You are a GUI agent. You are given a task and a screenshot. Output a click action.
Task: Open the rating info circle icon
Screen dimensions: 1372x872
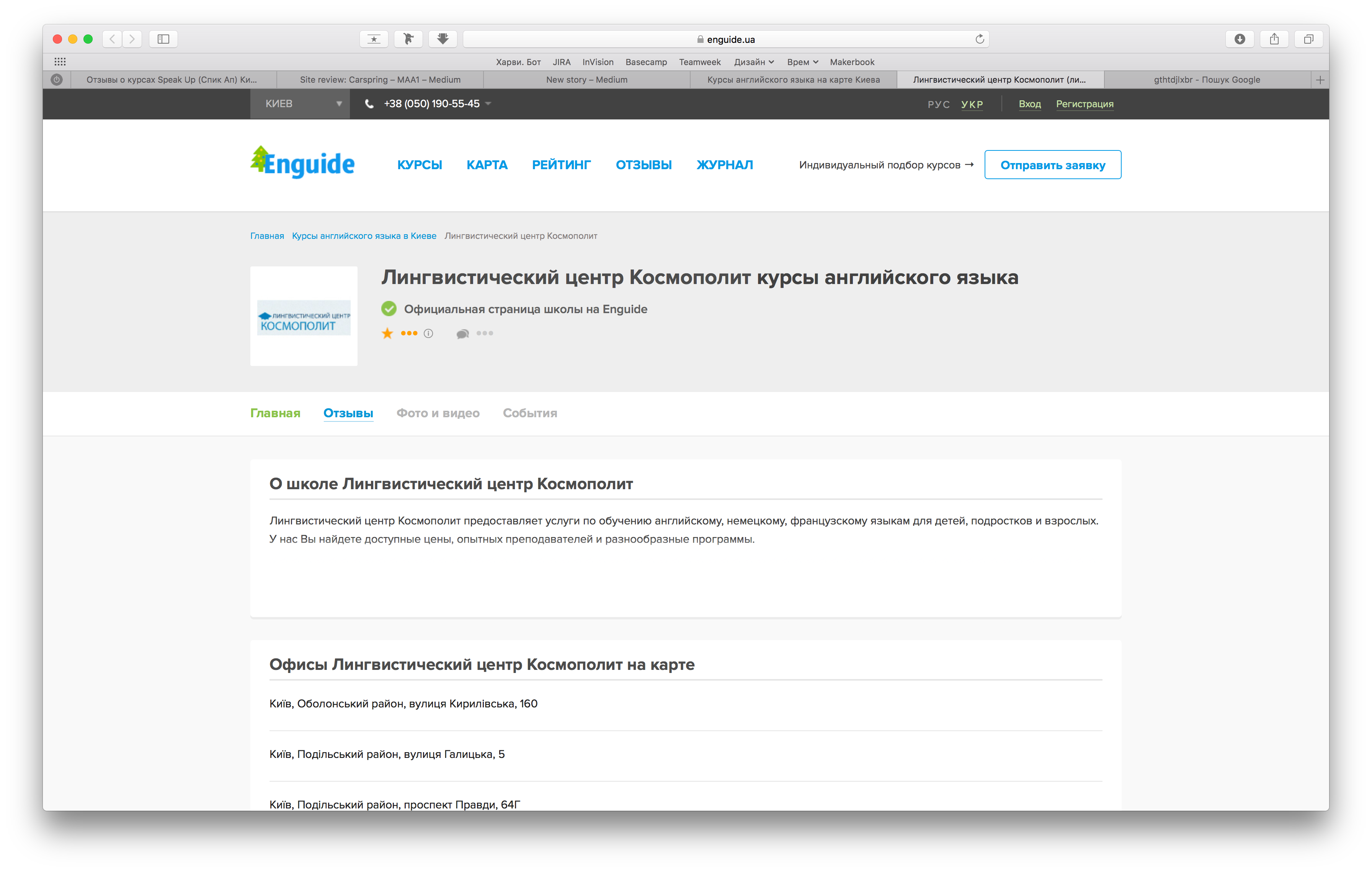pyautogui.click(x=428, y=334)
